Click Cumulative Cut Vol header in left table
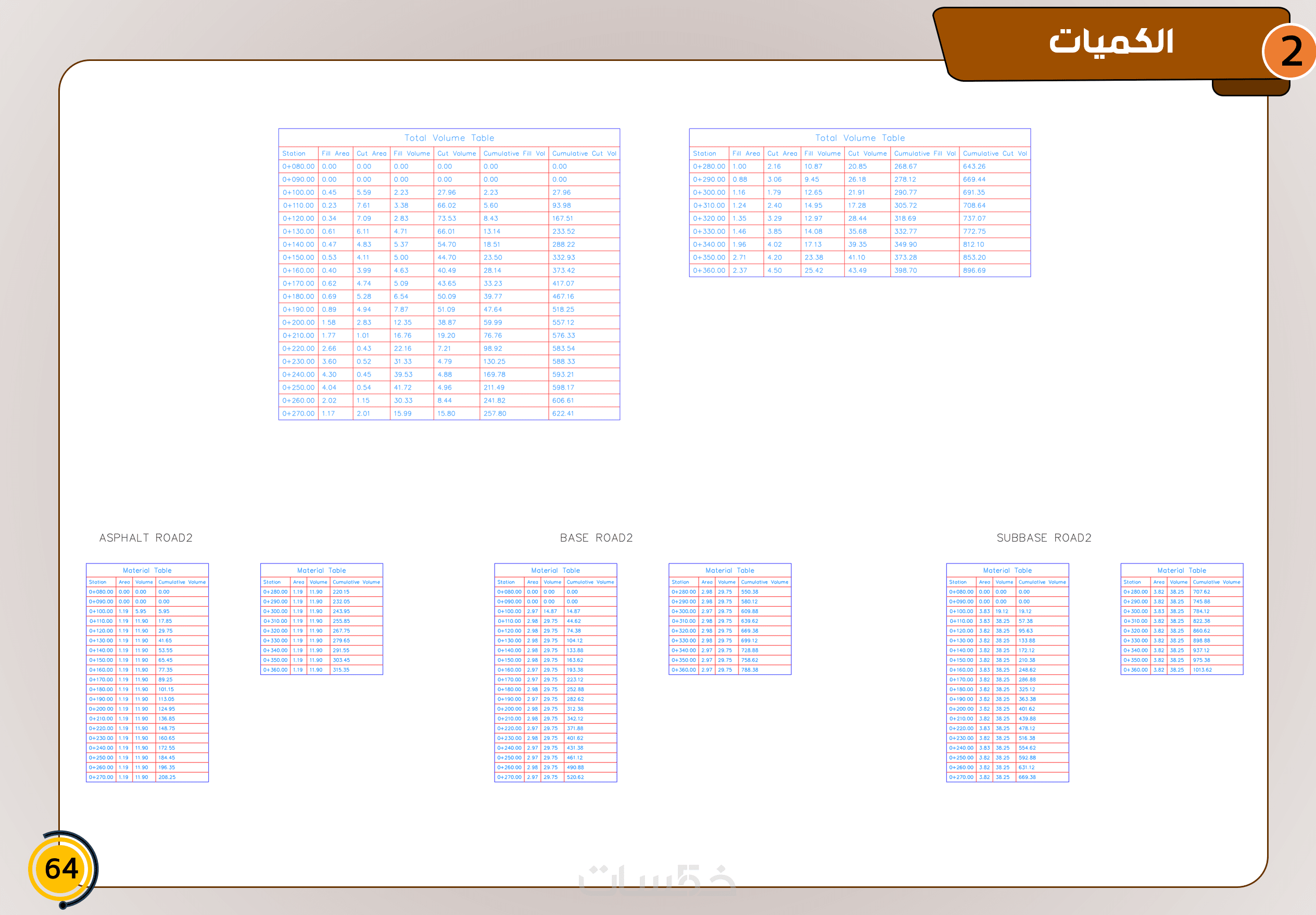Image resolution: width=1316 pixels, height=915 pixels. pyautogui.click(x=584, y=154)
